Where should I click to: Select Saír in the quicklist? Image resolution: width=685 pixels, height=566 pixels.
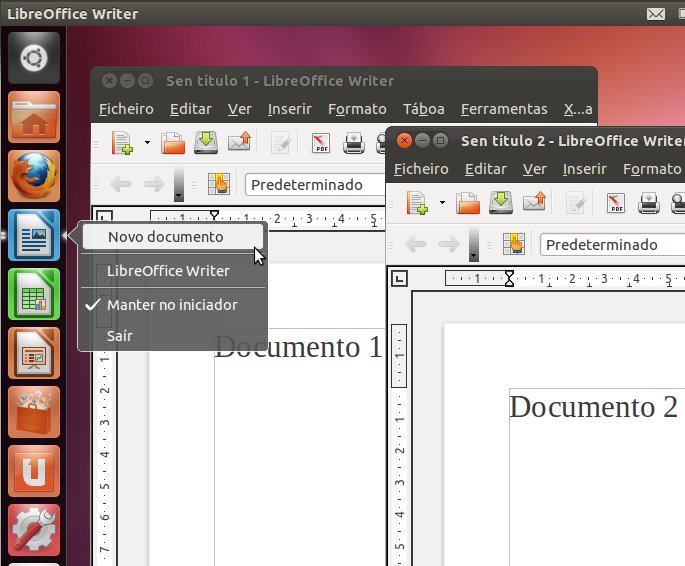tap(173, 335)
